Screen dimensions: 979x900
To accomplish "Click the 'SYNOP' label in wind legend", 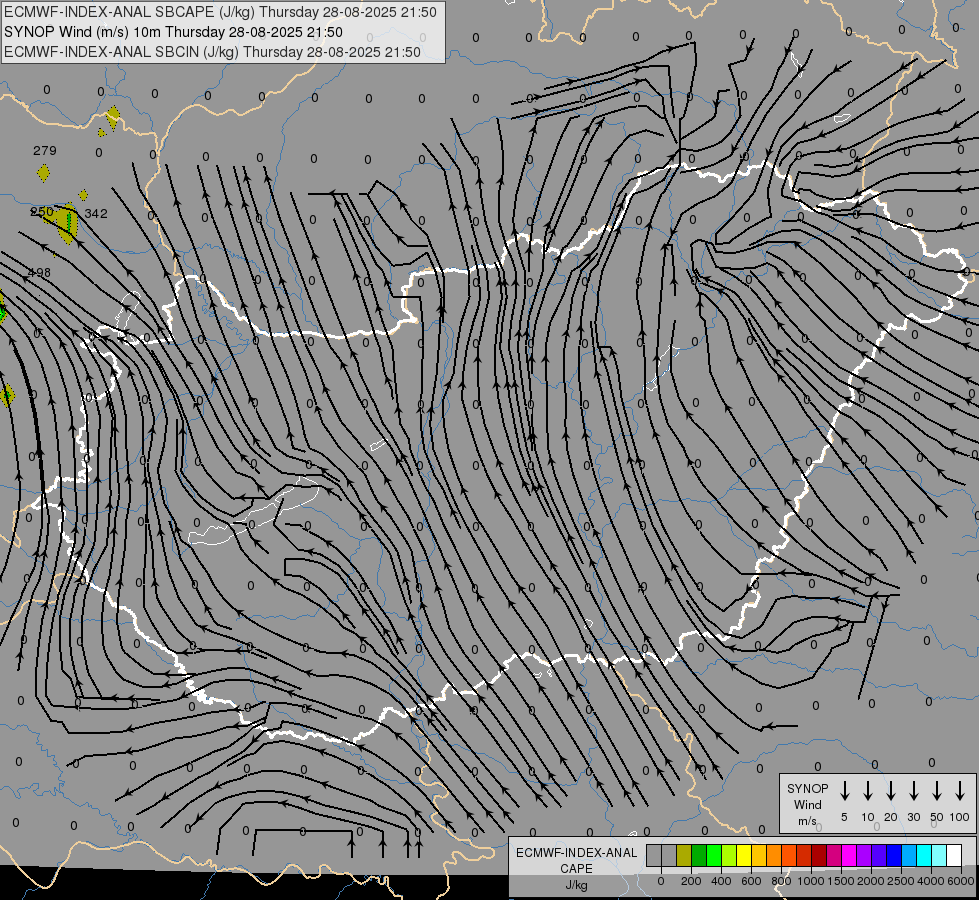I will coord(807,789).
